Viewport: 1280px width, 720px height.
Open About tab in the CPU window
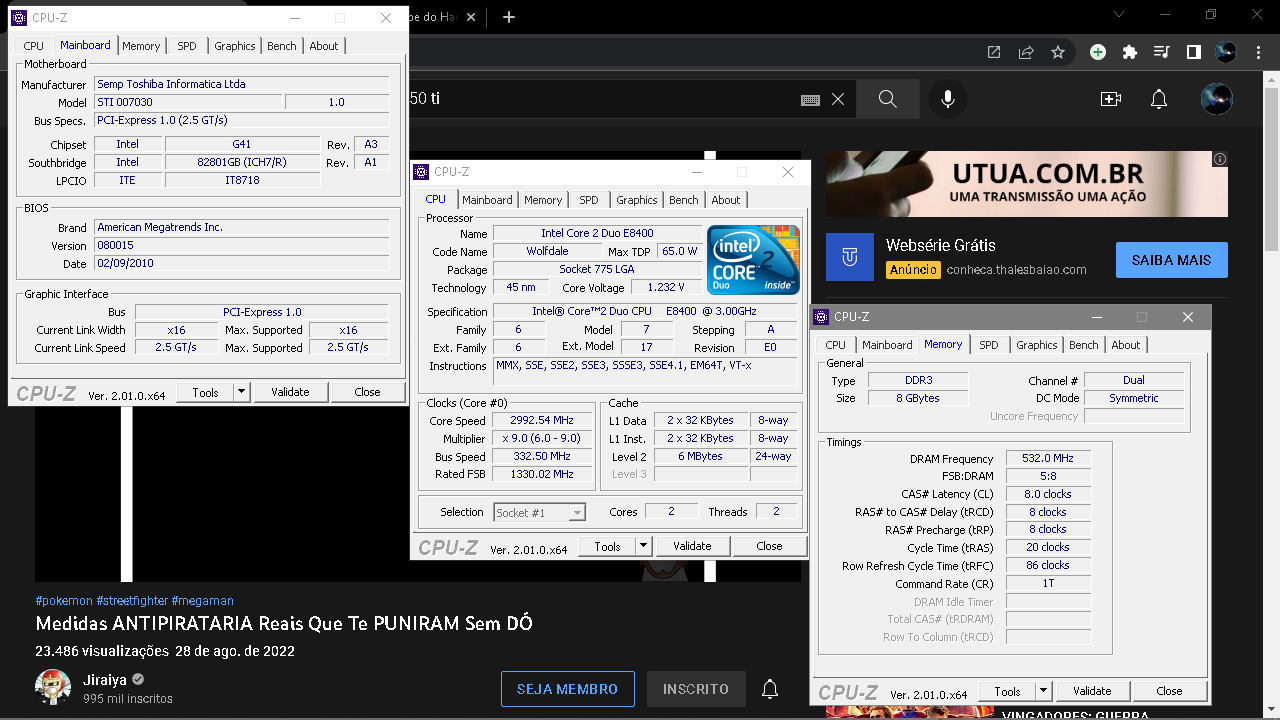pos(726,200)
